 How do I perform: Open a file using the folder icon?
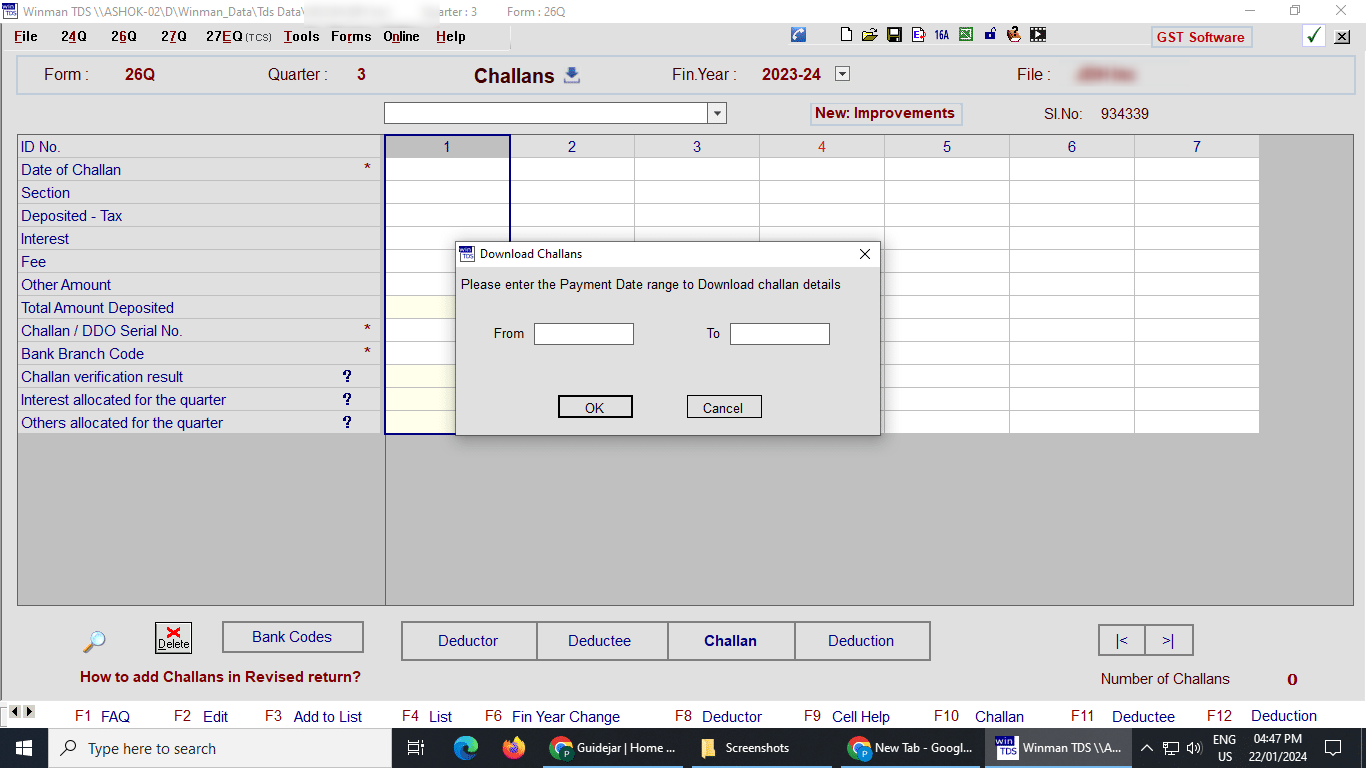[870, 34]
